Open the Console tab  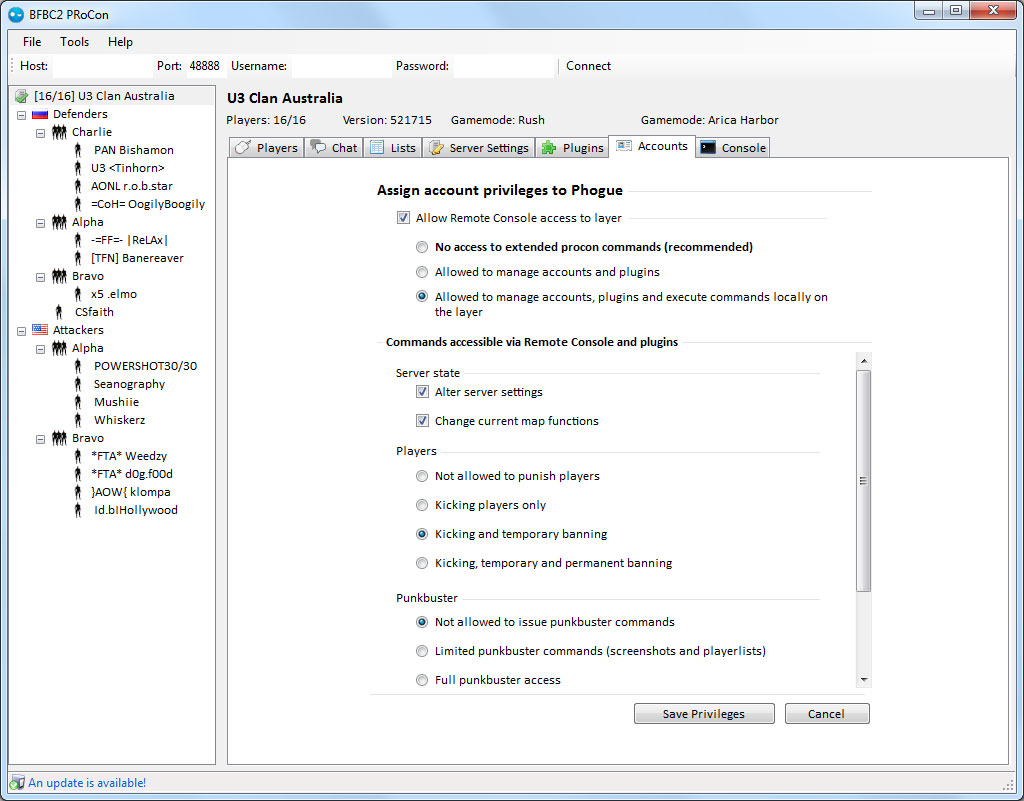pyautogui.click(x=733, y=148)
